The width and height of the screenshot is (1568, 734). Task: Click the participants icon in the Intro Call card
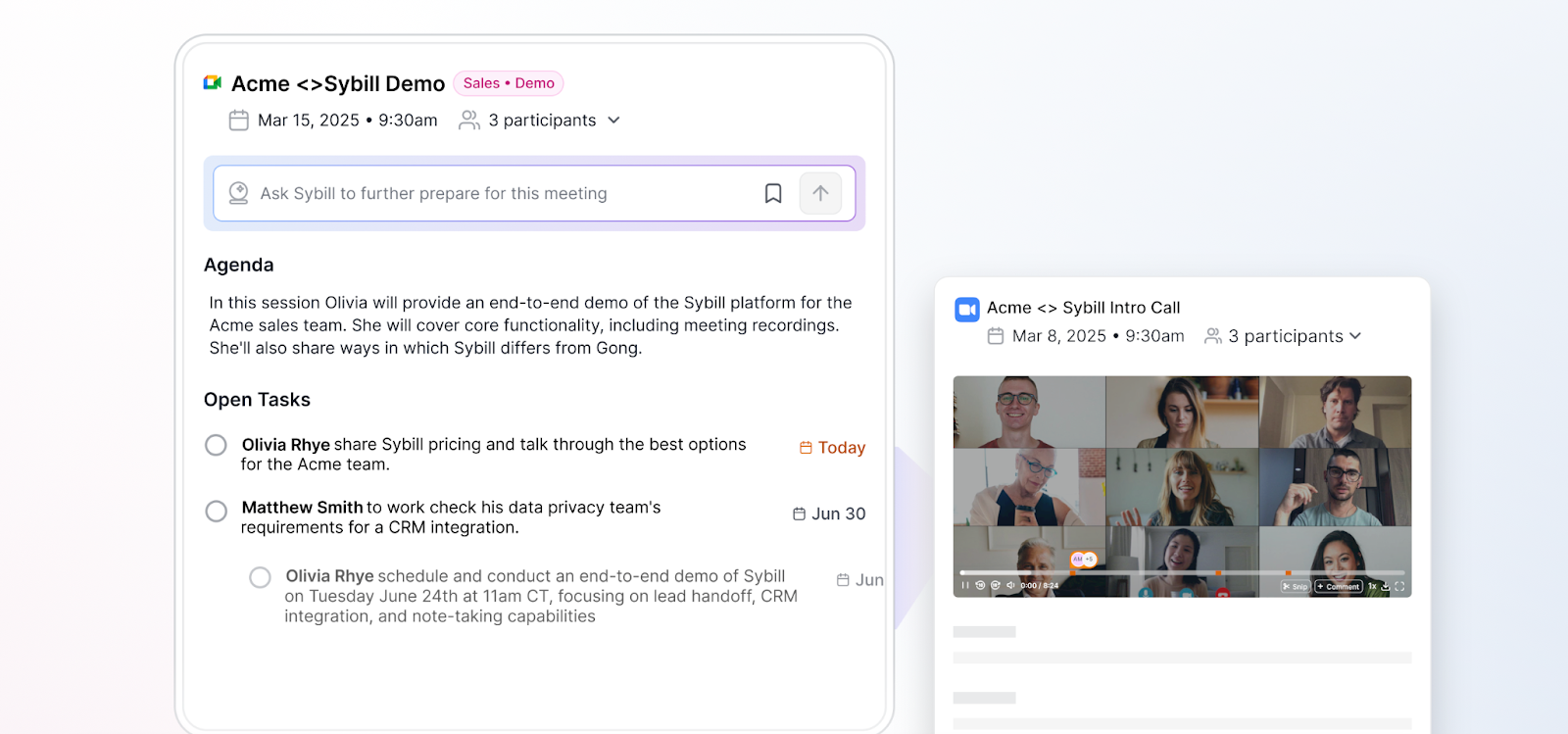click(x=1213, y=336)
